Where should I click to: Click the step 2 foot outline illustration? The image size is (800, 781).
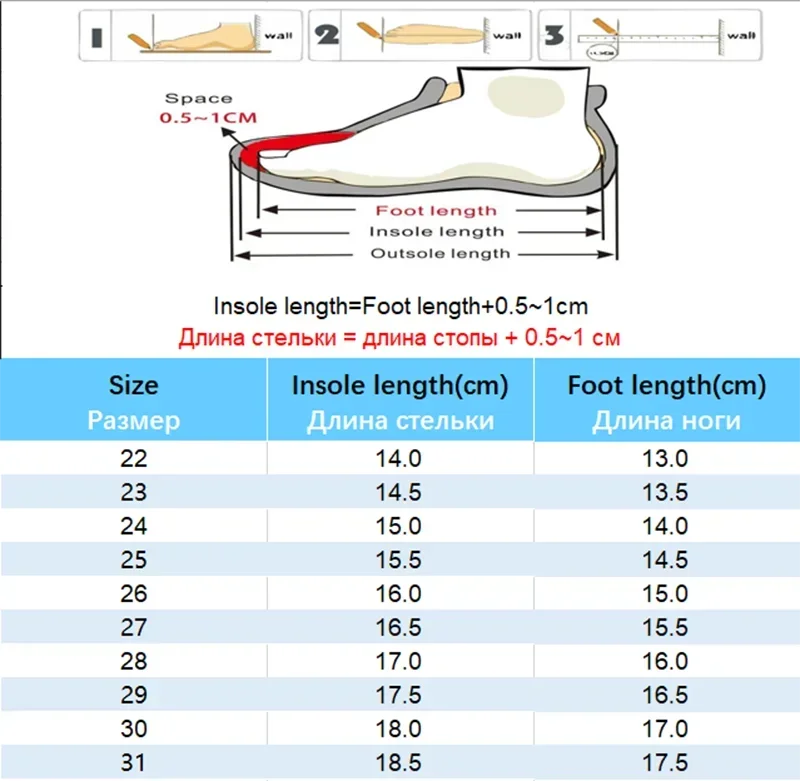420,35
